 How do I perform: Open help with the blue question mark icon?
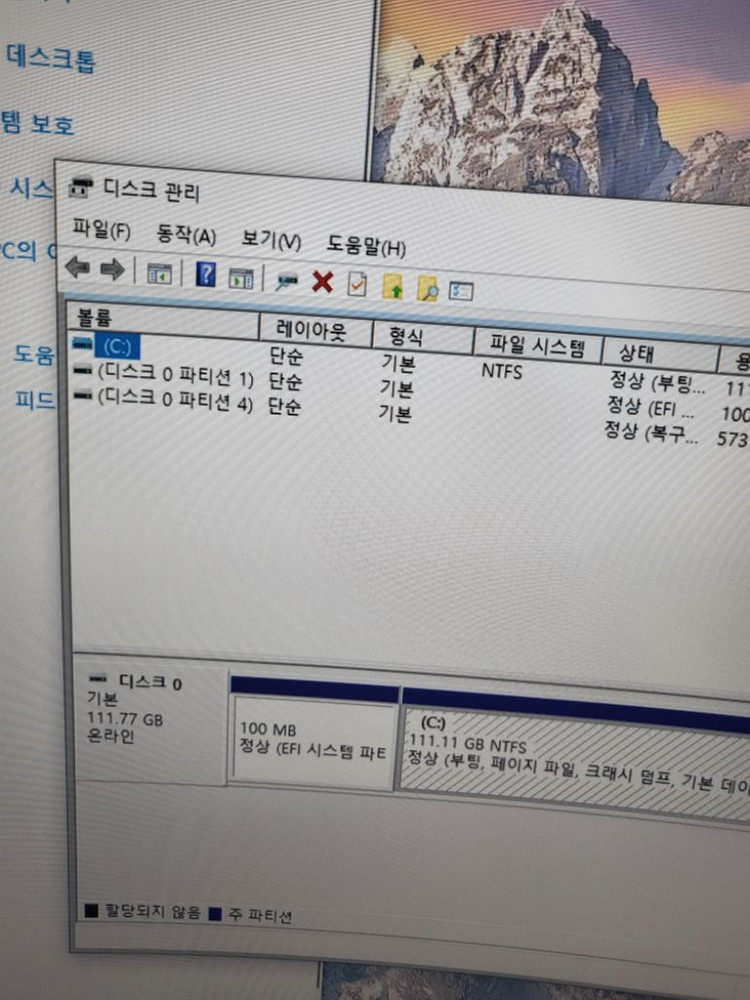point(205,275)
